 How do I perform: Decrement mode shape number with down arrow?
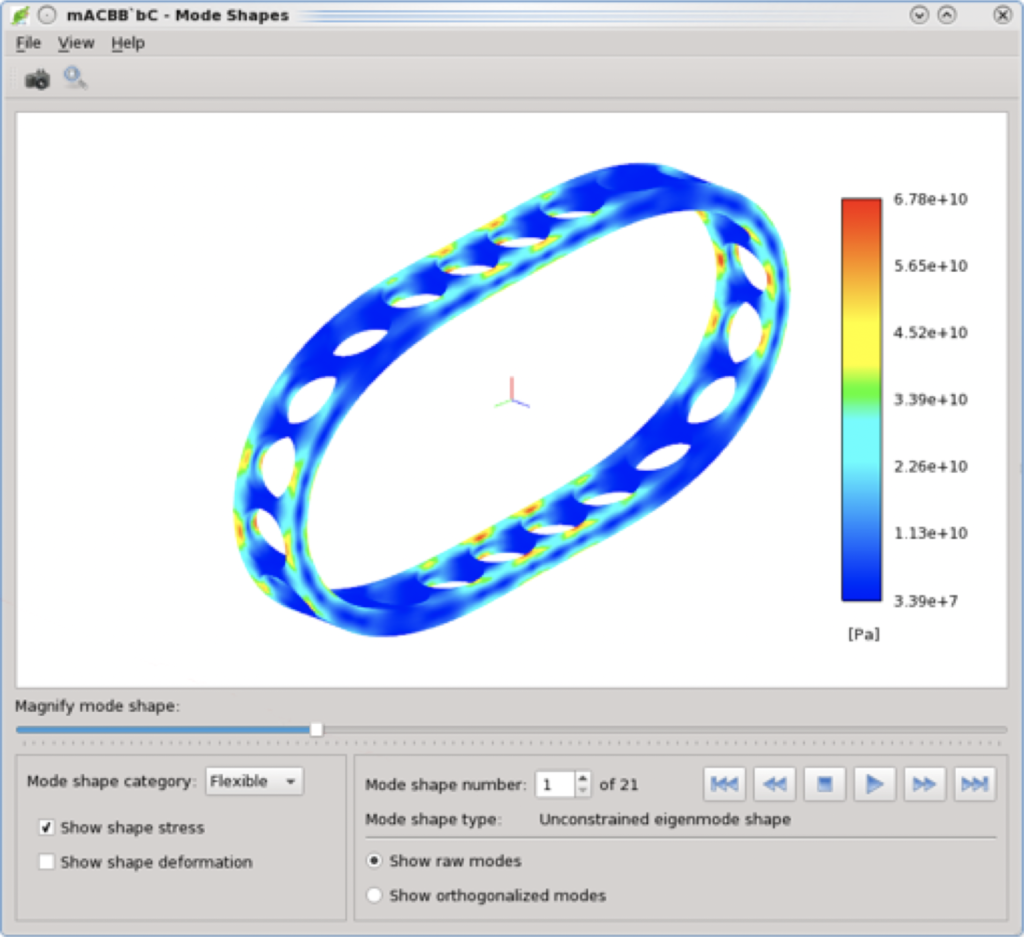pos(583,790)
